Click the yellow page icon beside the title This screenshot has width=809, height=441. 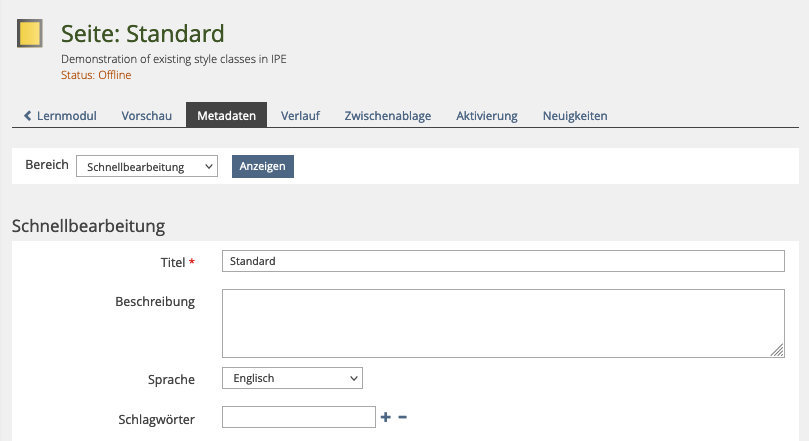coord(30,35)
